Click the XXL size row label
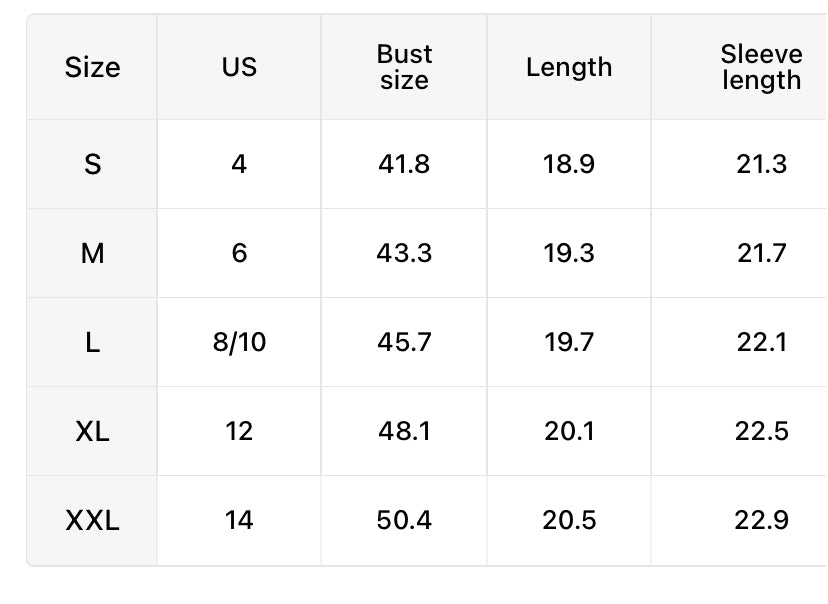This screenshot has height=604, width=828. pos(92,520)
